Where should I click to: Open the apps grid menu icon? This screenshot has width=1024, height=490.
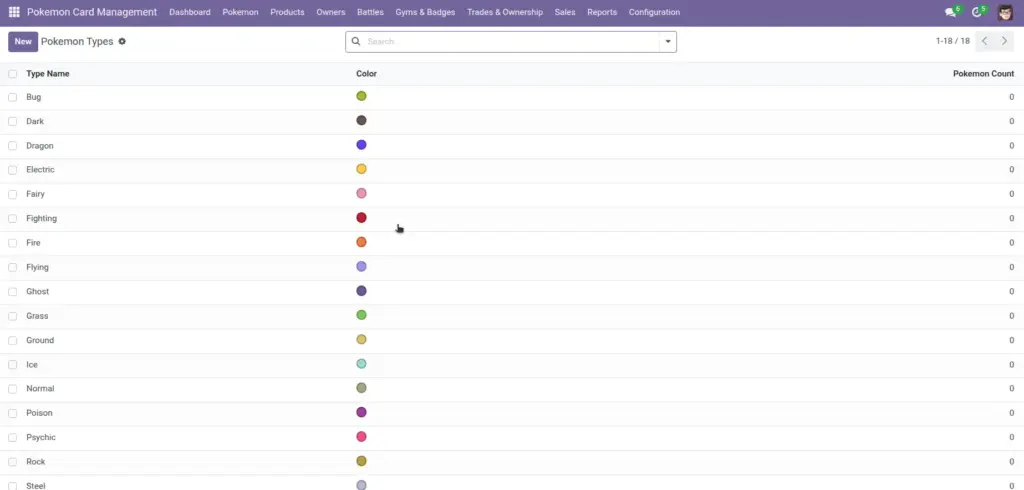(14, 12)
